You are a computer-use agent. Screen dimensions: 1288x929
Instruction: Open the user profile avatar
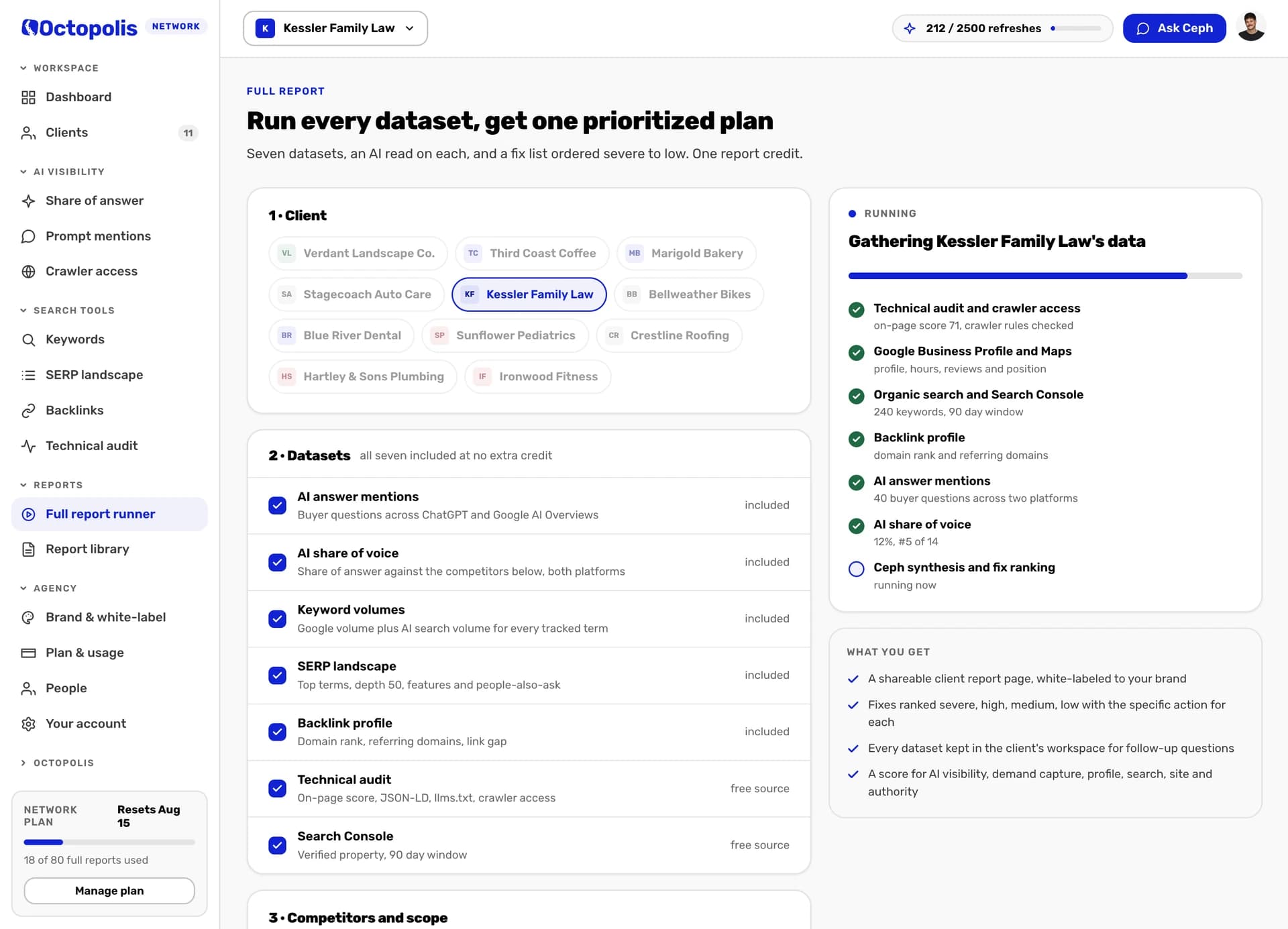pyautogui.click(x=1250, y=28)
